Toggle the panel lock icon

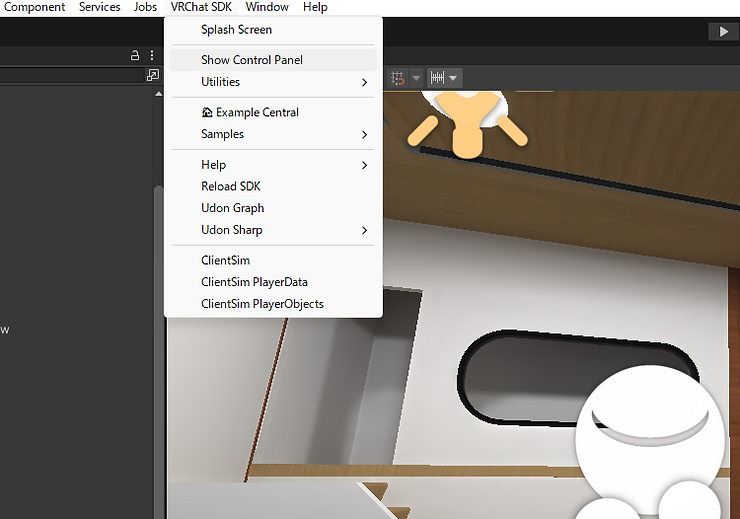coord(135,55)
